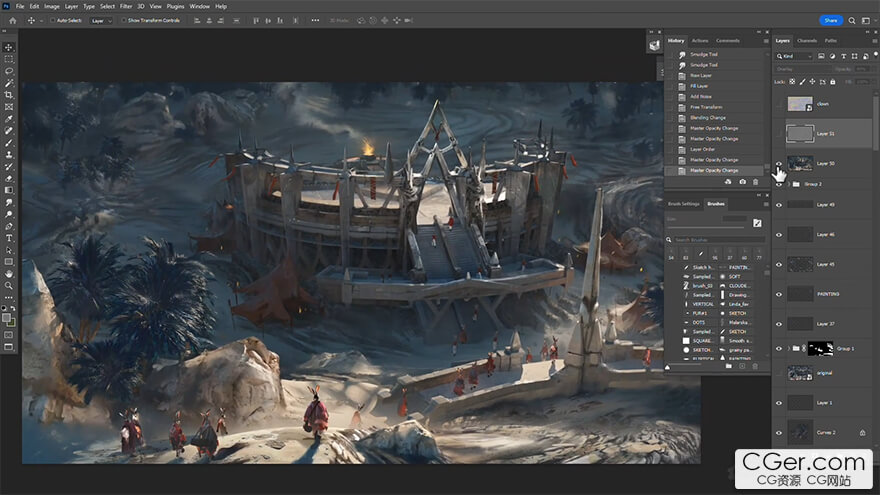Open Brushes panel flyout menu
This screenshot has width=880, height=495.
click(x=766, y=204)
